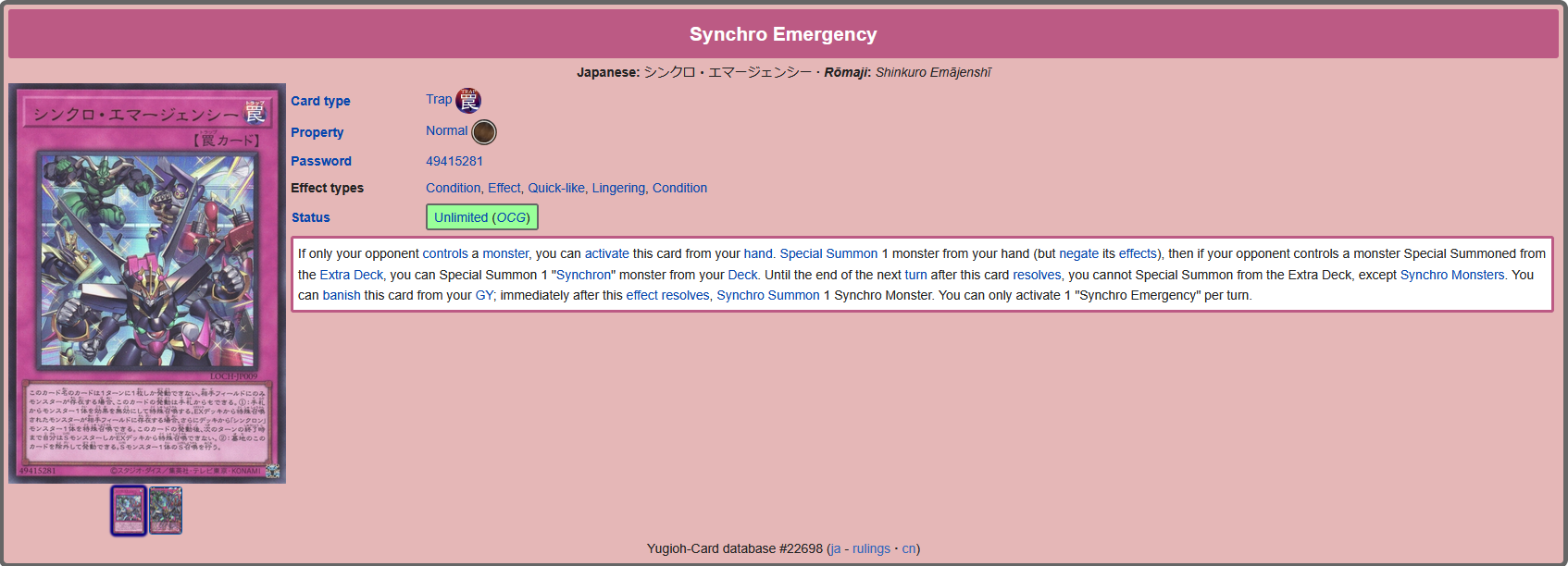Viewport: 1568px width, 566px height.
Task: Open the 'Special Summon' link in card text
Action: coord(828,253)
